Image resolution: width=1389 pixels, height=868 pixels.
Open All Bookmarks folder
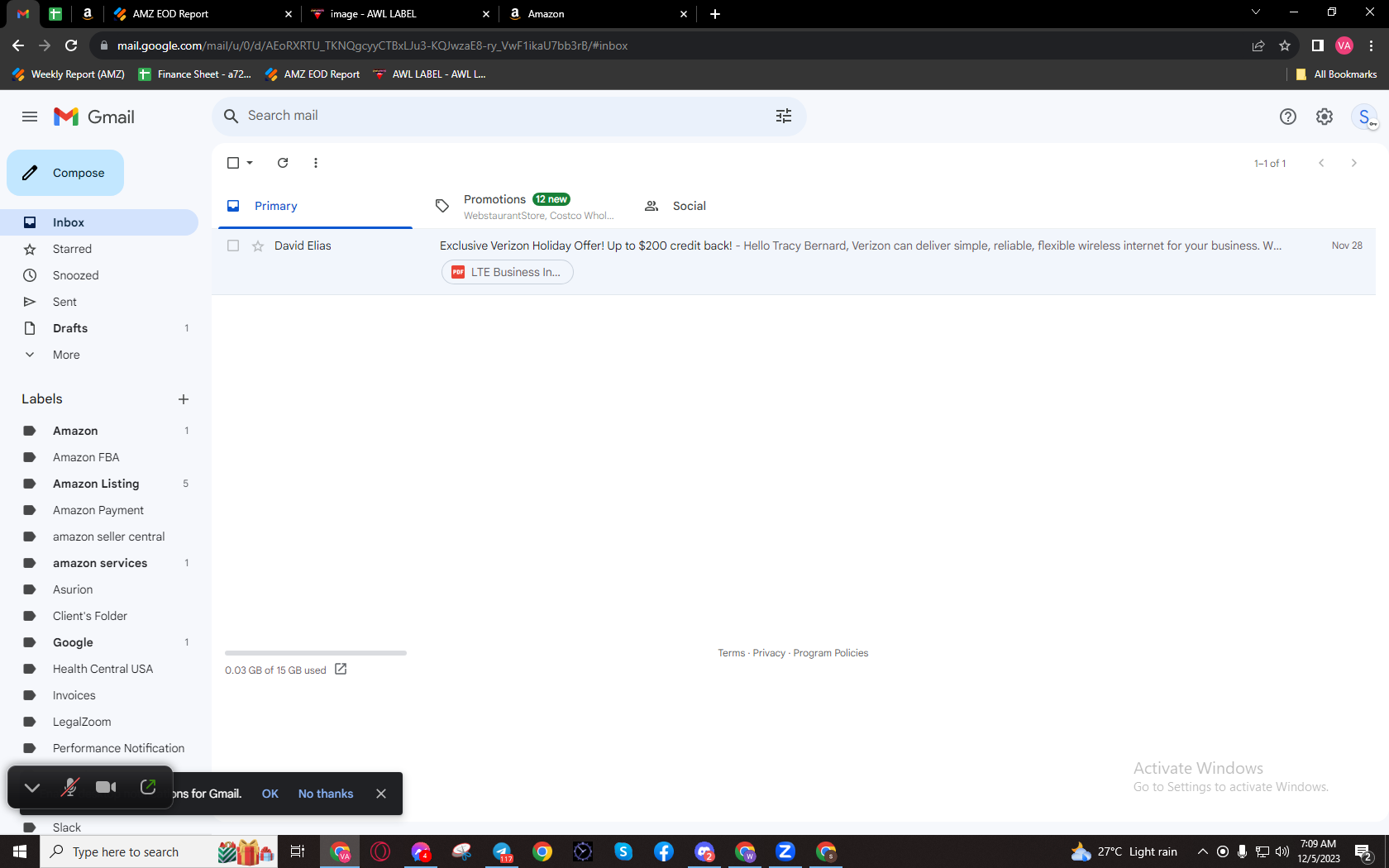(1336, 74)
